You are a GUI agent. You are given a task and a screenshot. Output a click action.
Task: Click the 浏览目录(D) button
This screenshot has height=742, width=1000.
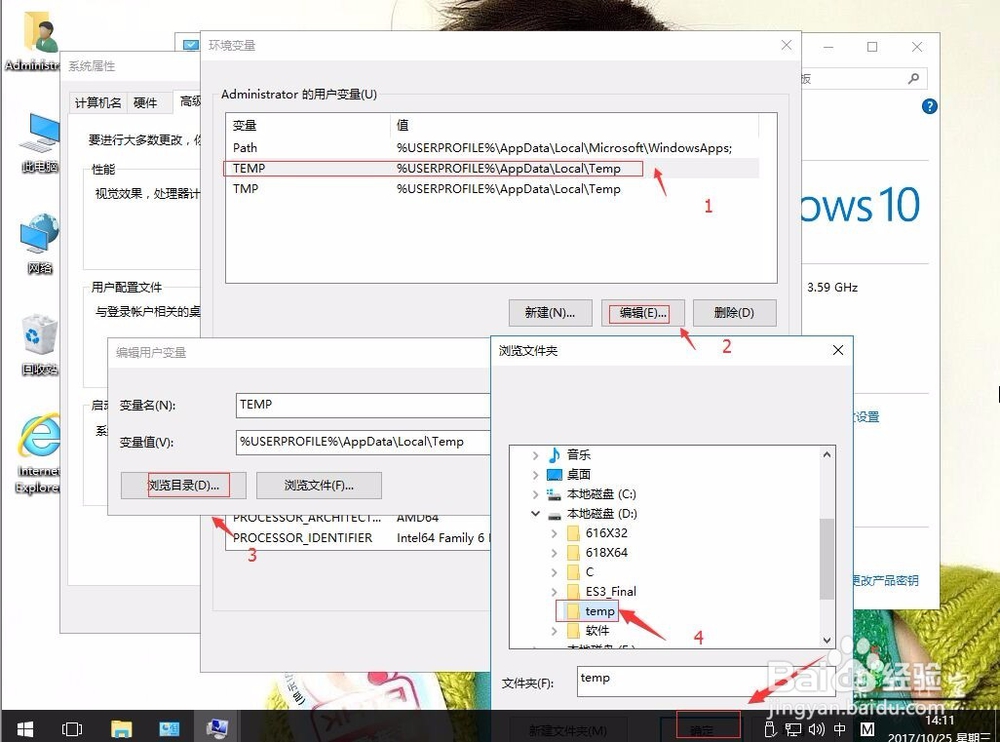click(x=183, y=484)
